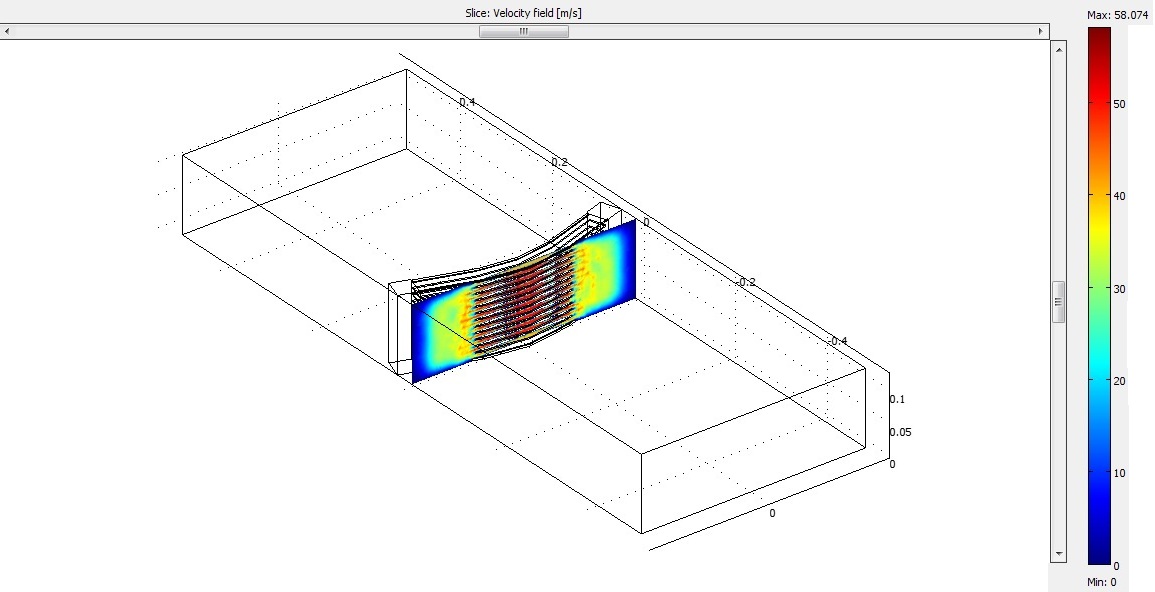Click the 'Slice: Velocity field [m/s]' title
Screen dimensions: 1155x592
pyautogui.click(x=523, y=13)
